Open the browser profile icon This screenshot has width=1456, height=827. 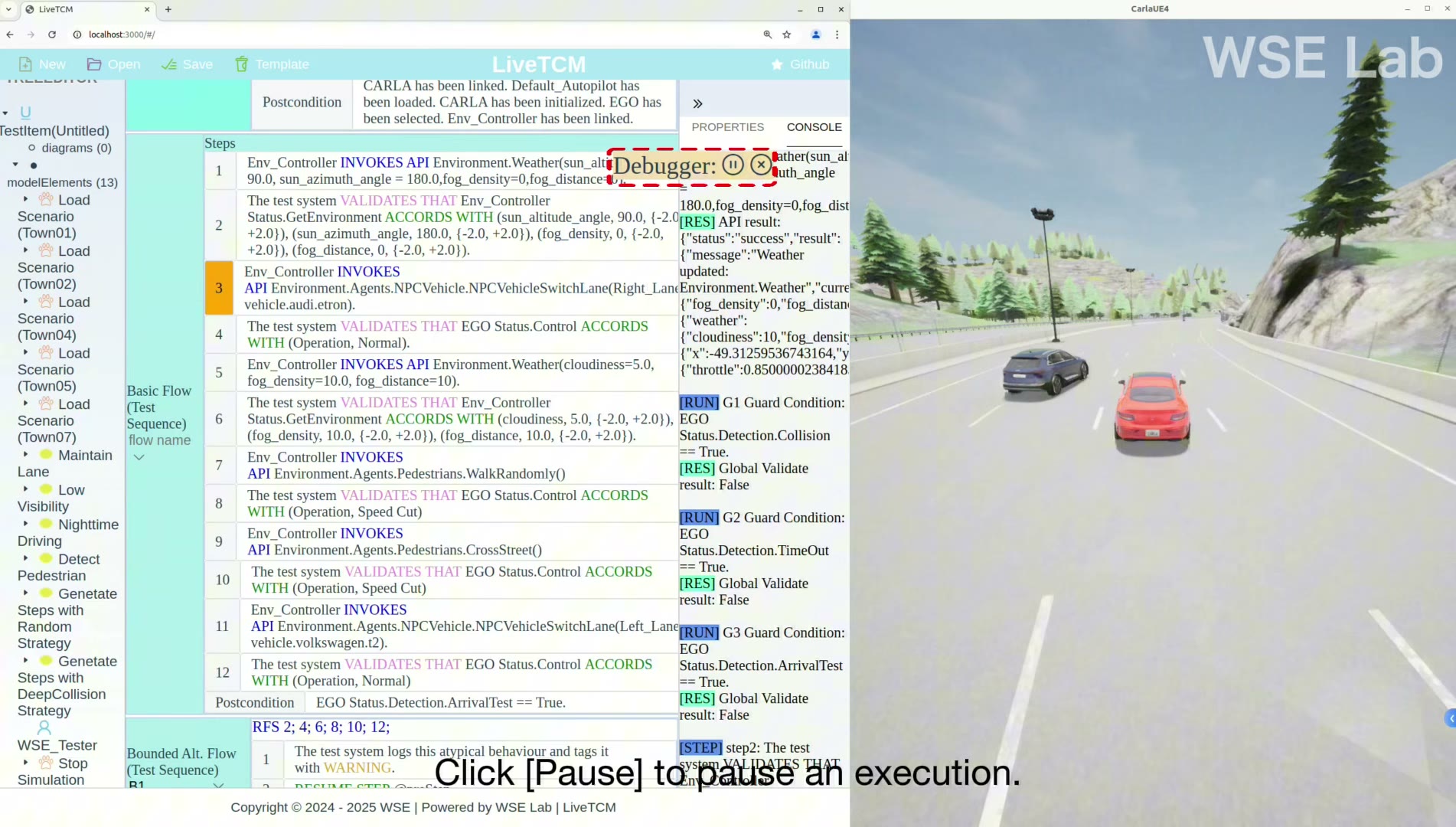pyautogui.click(x=816, y=34)
